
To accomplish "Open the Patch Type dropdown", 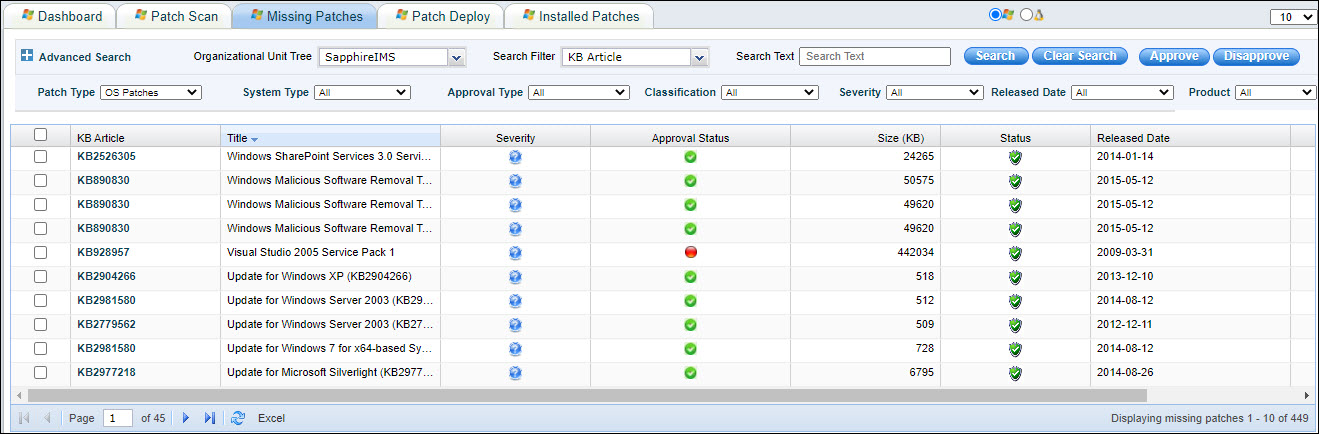I will (x=150, y=93).
